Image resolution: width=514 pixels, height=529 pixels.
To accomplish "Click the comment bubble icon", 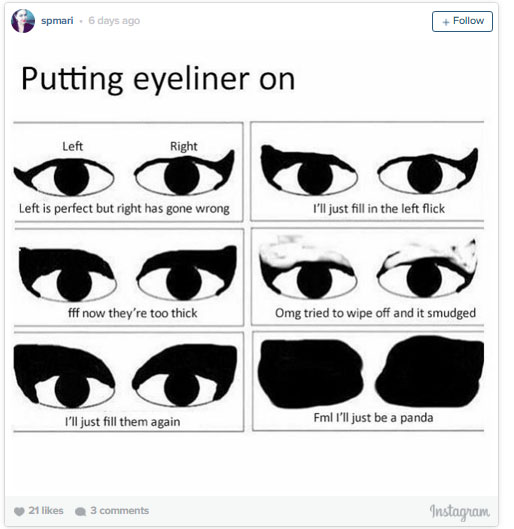I will click(80, 511).
